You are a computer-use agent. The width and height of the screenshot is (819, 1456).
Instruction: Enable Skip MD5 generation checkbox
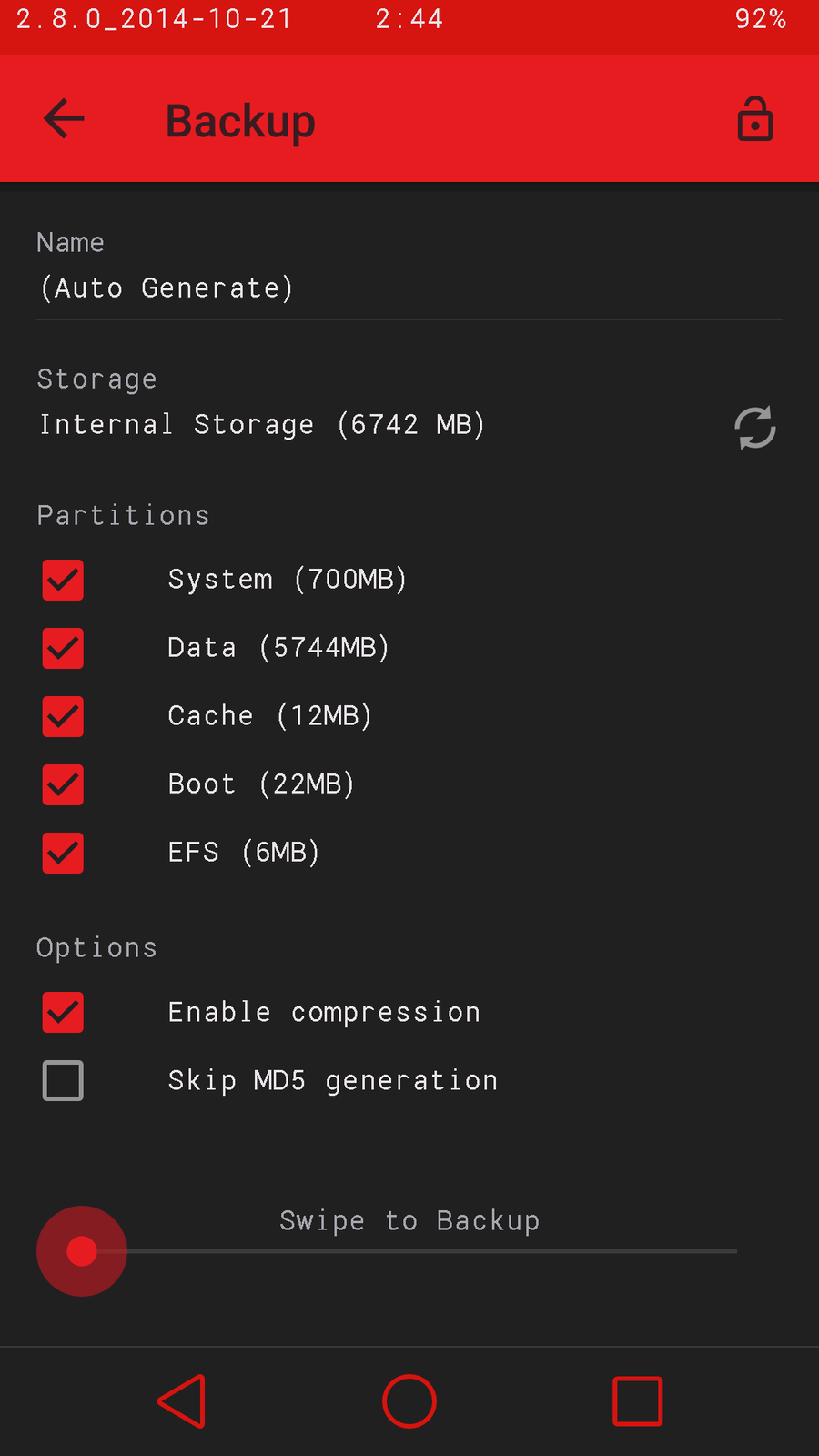point(63,1081)
